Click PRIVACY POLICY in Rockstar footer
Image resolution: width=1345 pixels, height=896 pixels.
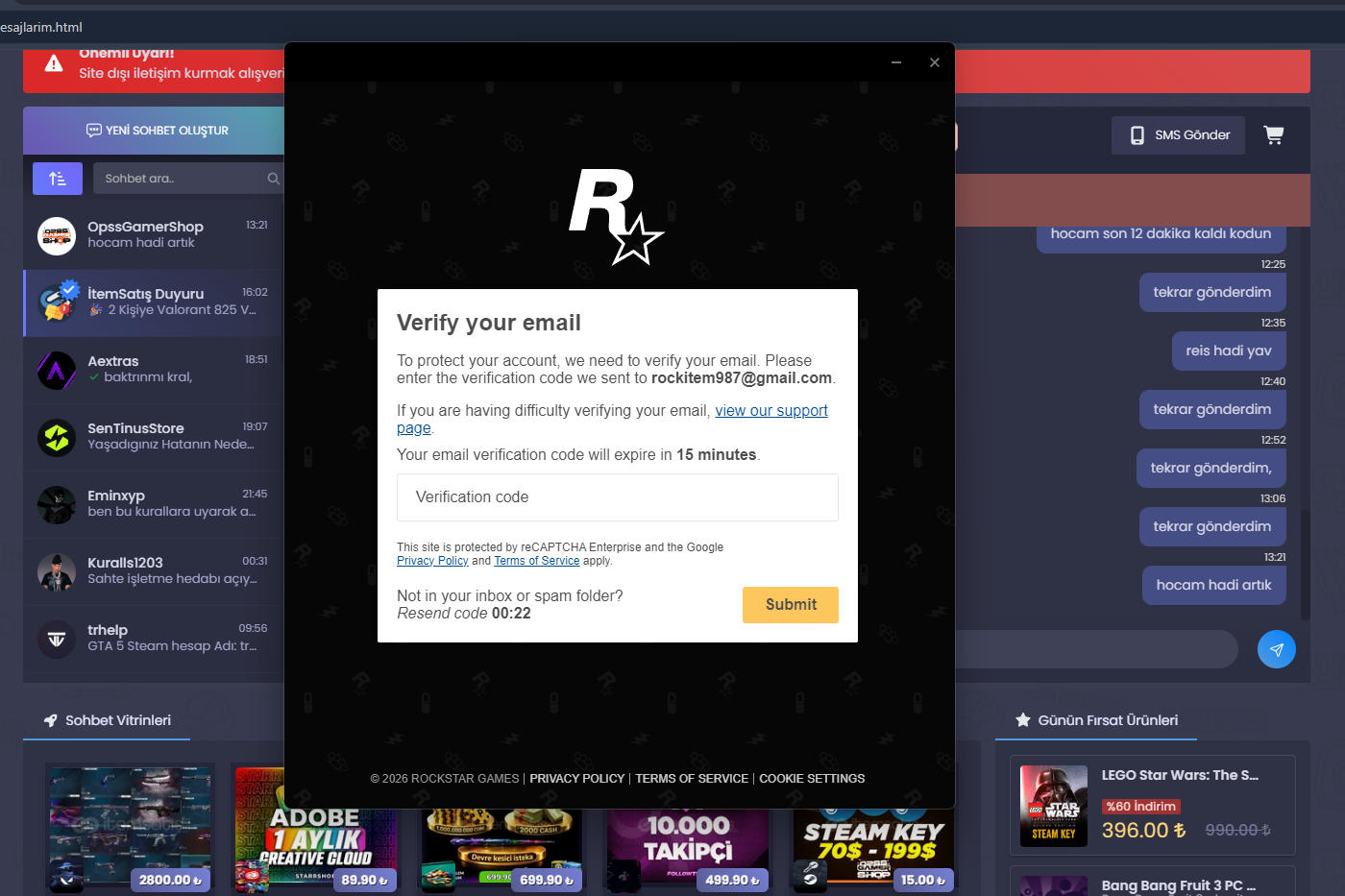point(577,779)
